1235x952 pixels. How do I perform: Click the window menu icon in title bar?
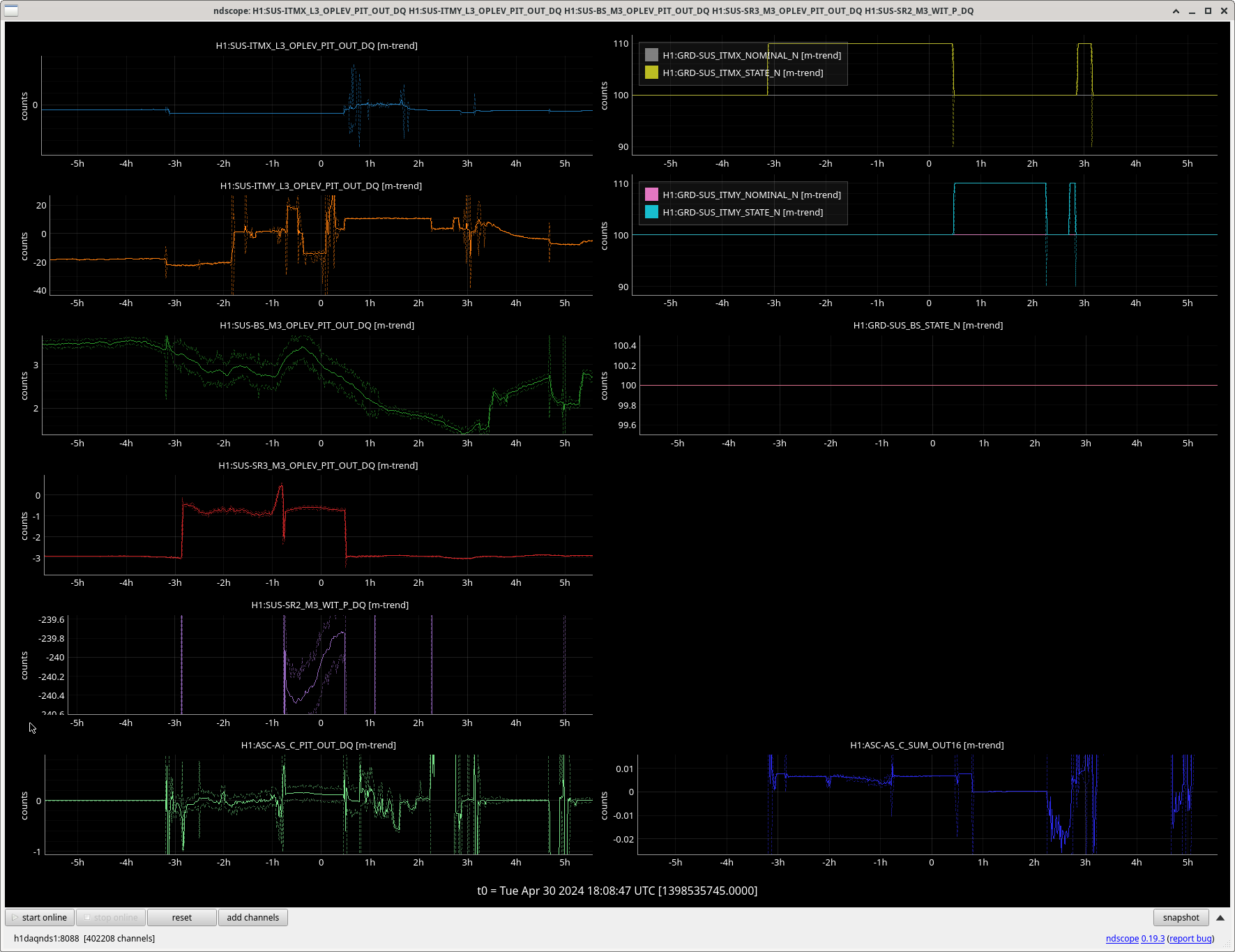pos(11,10)
